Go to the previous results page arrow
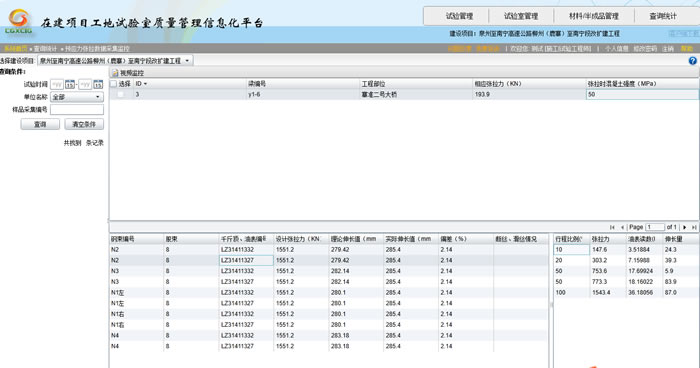 coord(622,227)
